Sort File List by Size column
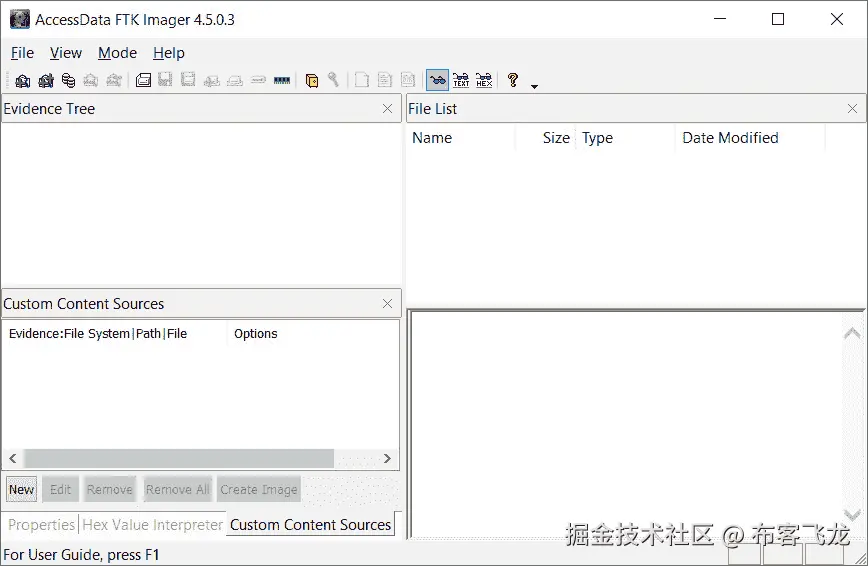 (546, 138)
